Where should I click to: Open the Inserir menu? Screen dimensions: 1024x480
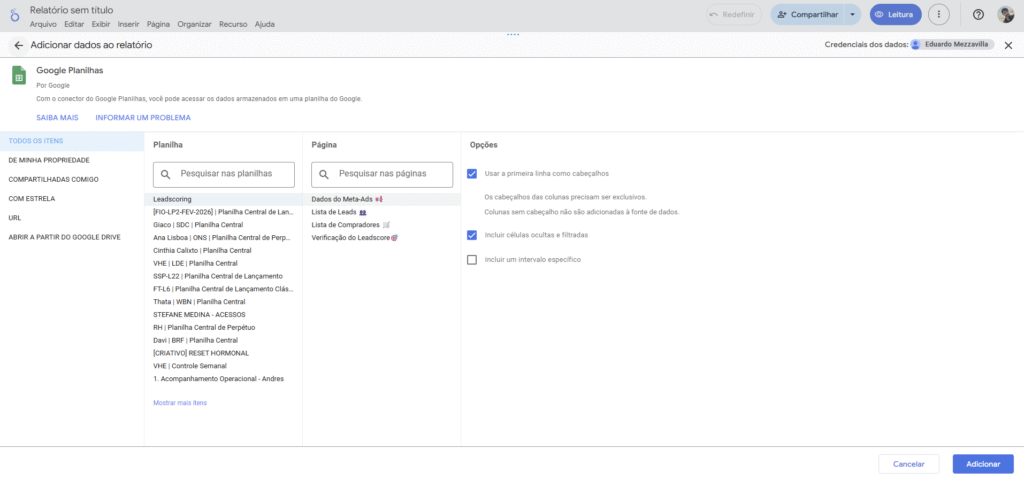(x=128, y=24)
